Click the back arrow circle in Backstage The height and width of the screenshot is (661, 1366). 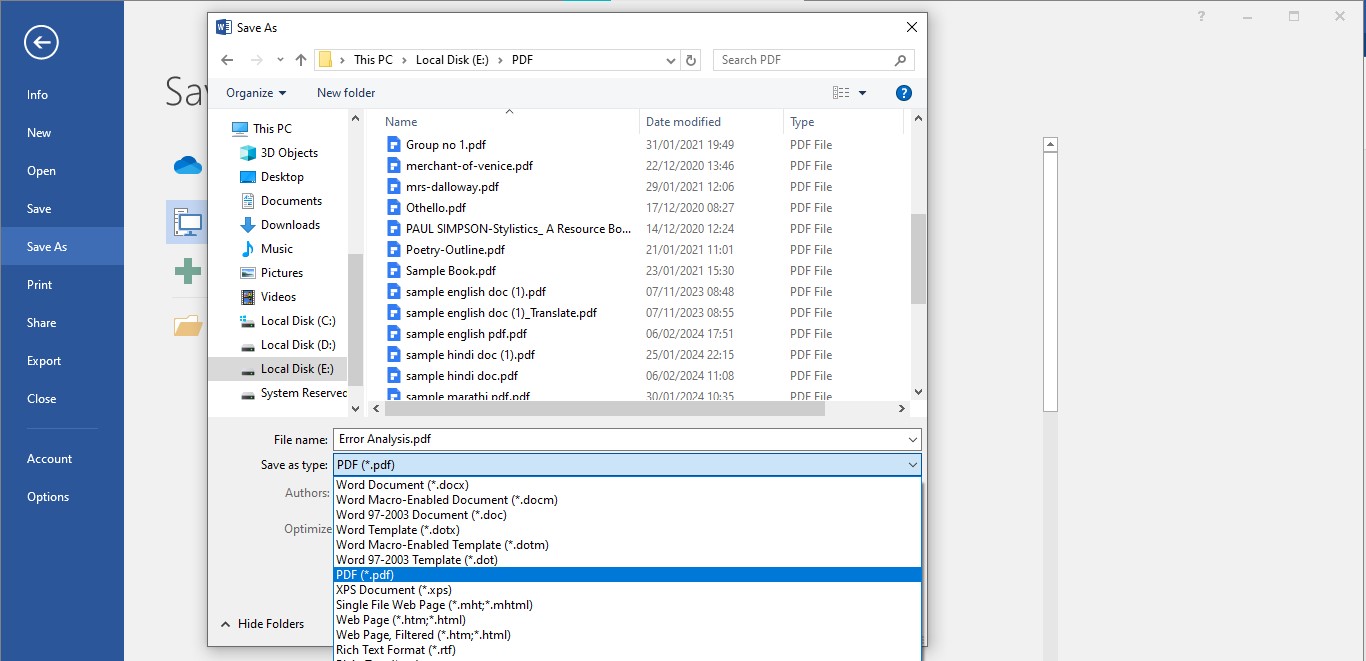tap(42, 42)
